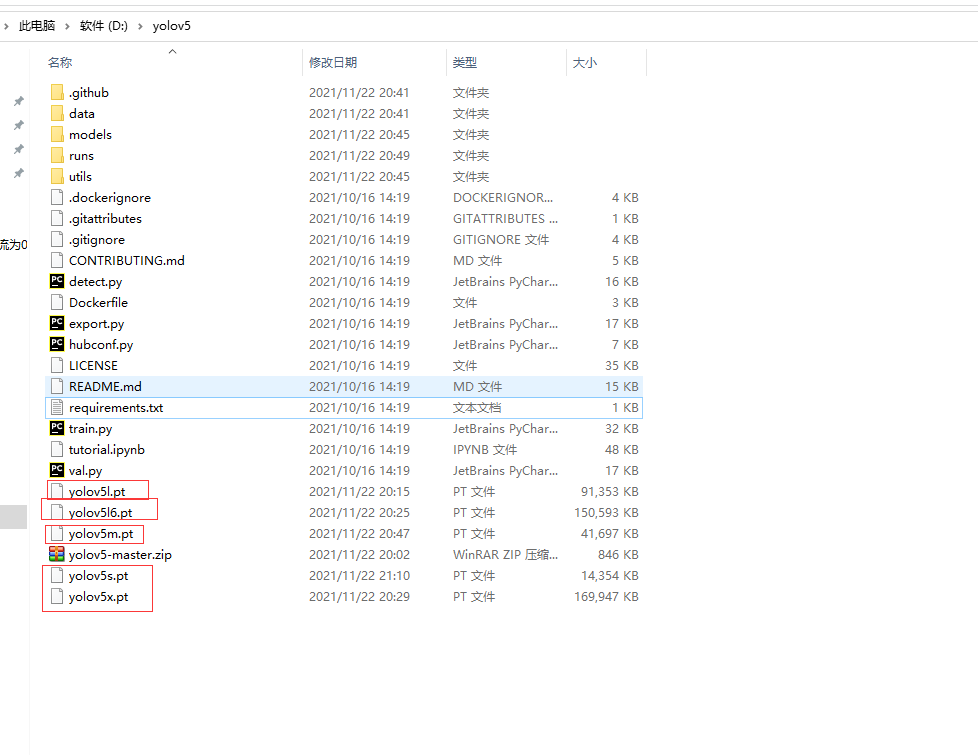
Task: Select the folder name models
Action: (90, 134)
